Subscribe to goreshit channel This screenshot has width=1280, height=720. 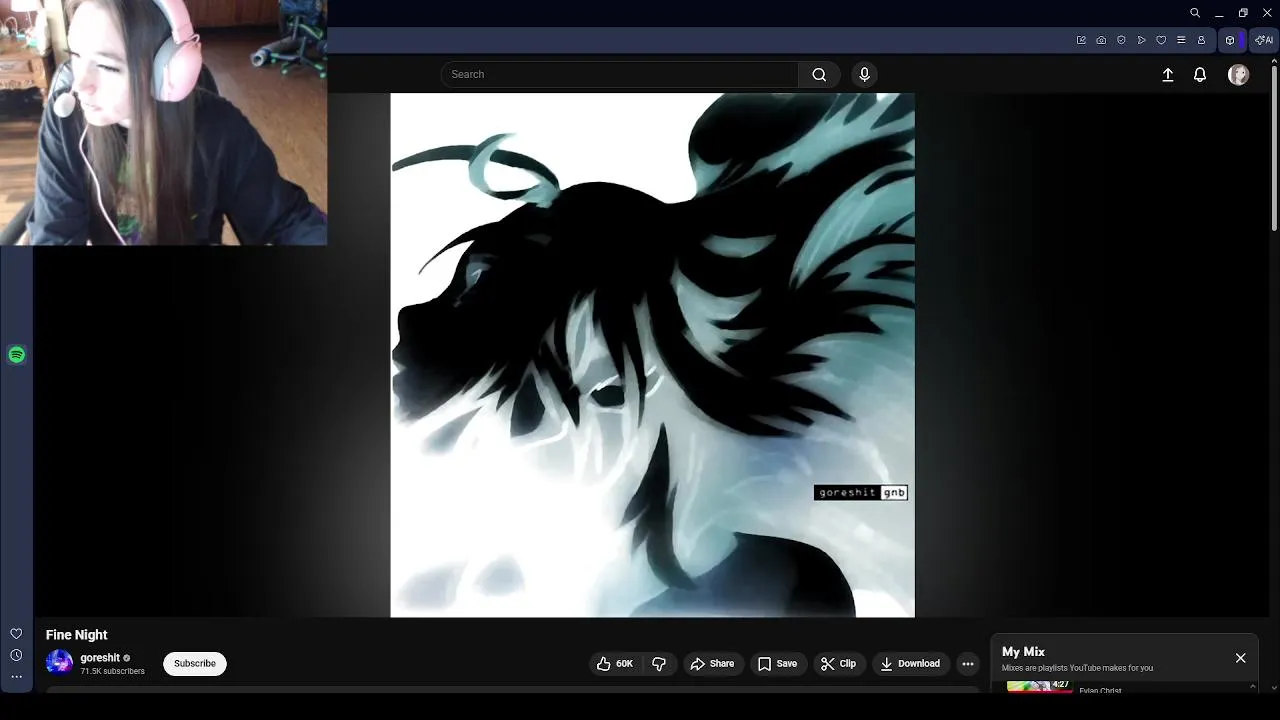(195, 664)
